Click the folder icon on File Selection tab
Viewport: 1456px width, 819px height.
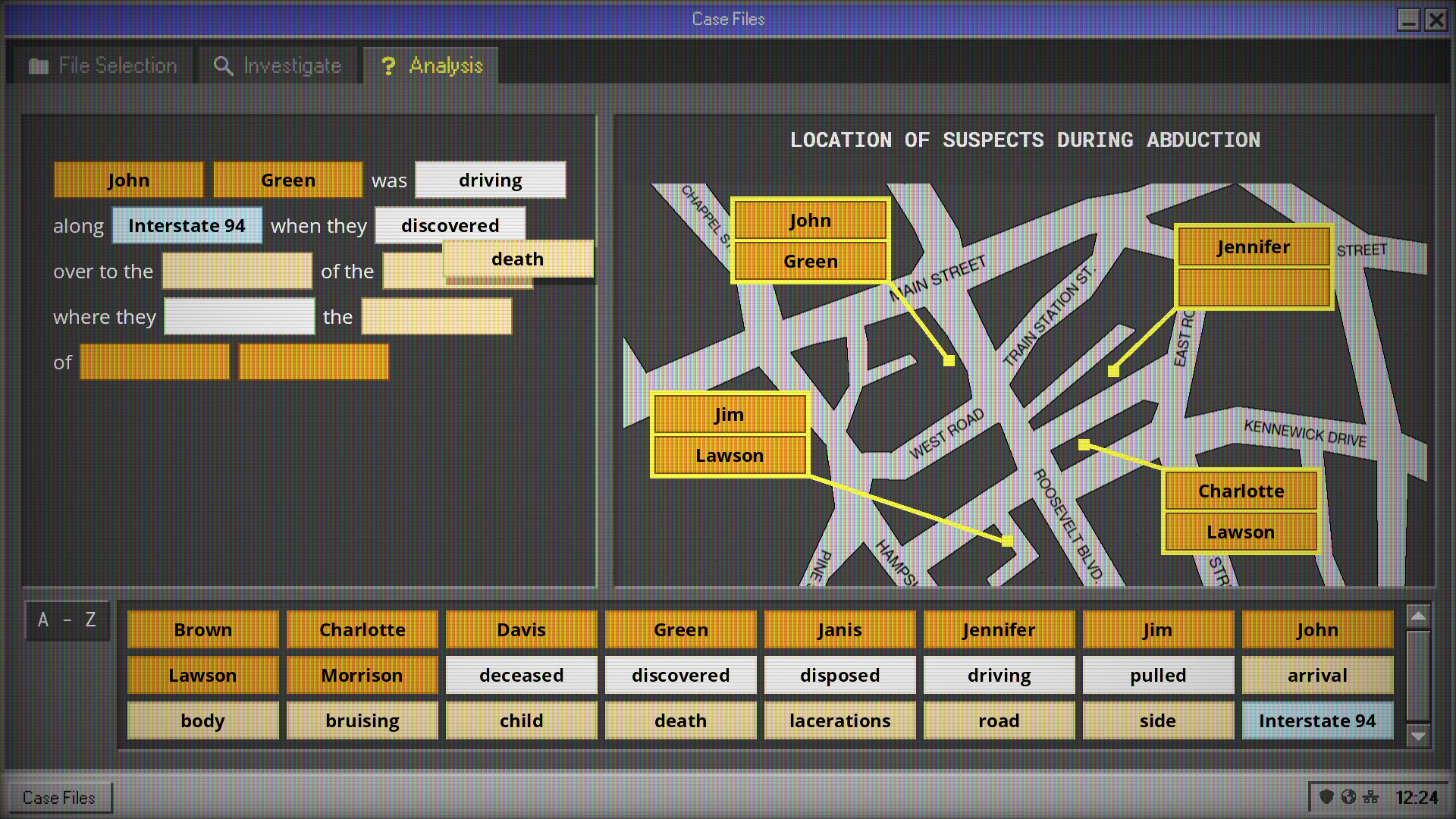tap(37, 65)
